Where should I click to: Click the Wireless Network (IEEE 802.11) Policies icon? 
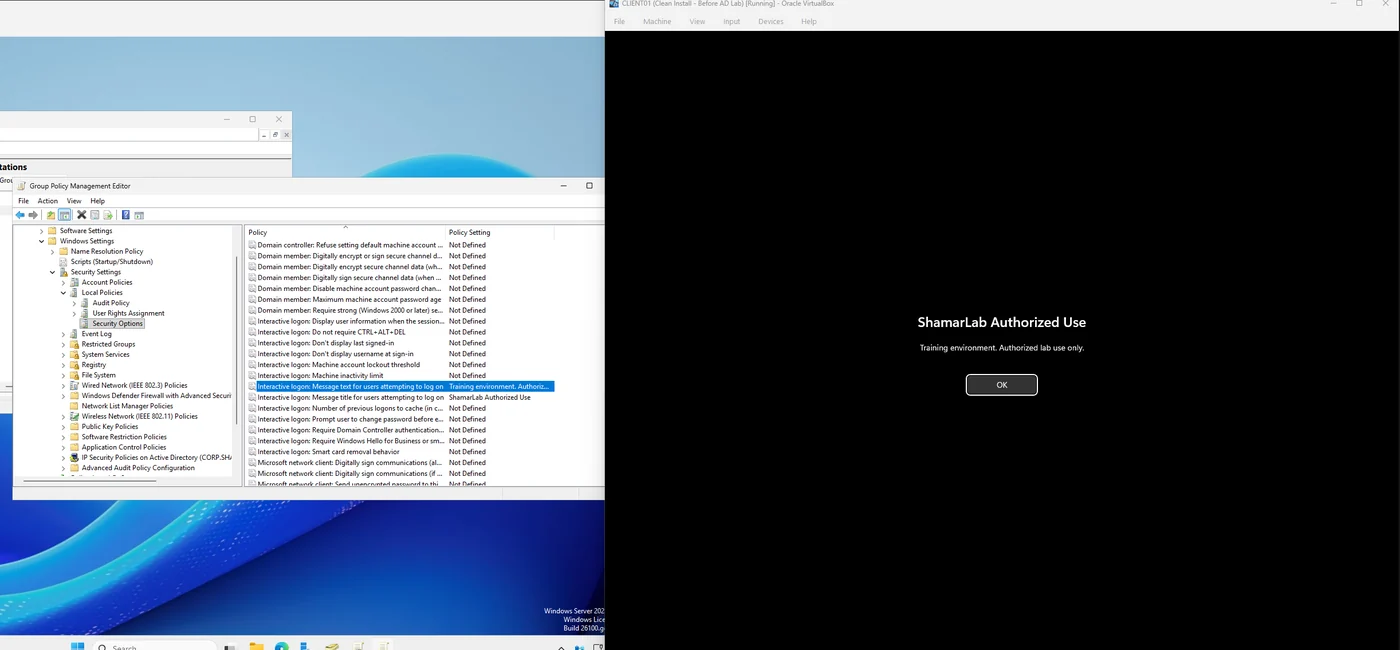(x=75, y=416)
